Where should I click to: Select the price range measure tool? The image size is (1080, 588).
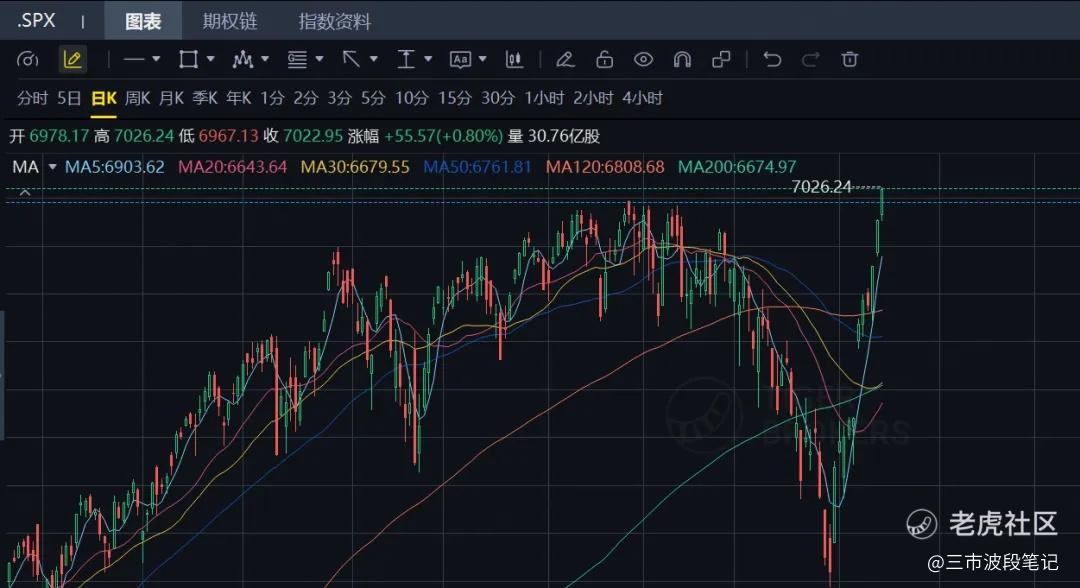pyautogui.click(x=406, y=60)
